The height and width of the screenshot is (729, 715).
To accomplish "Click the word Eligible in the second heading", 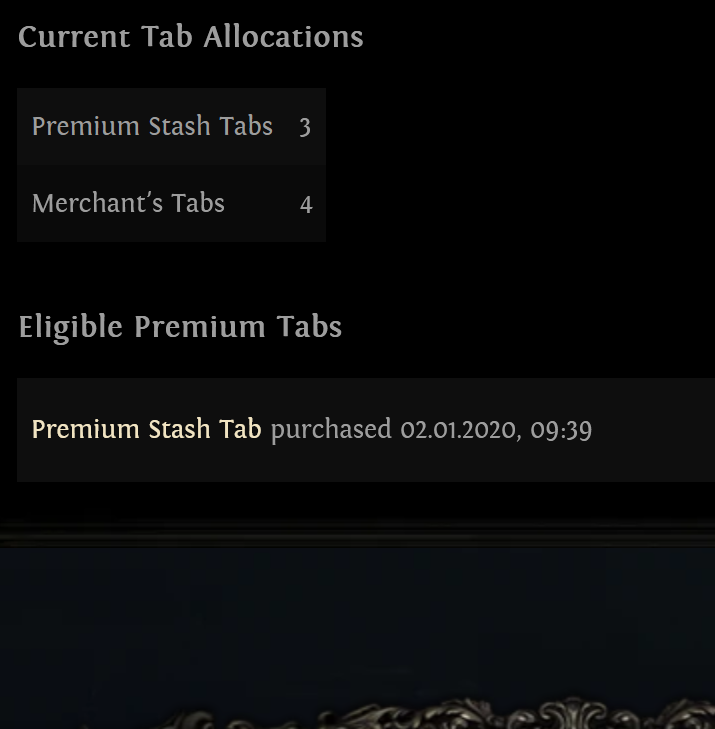I will [x=71, y=327].
